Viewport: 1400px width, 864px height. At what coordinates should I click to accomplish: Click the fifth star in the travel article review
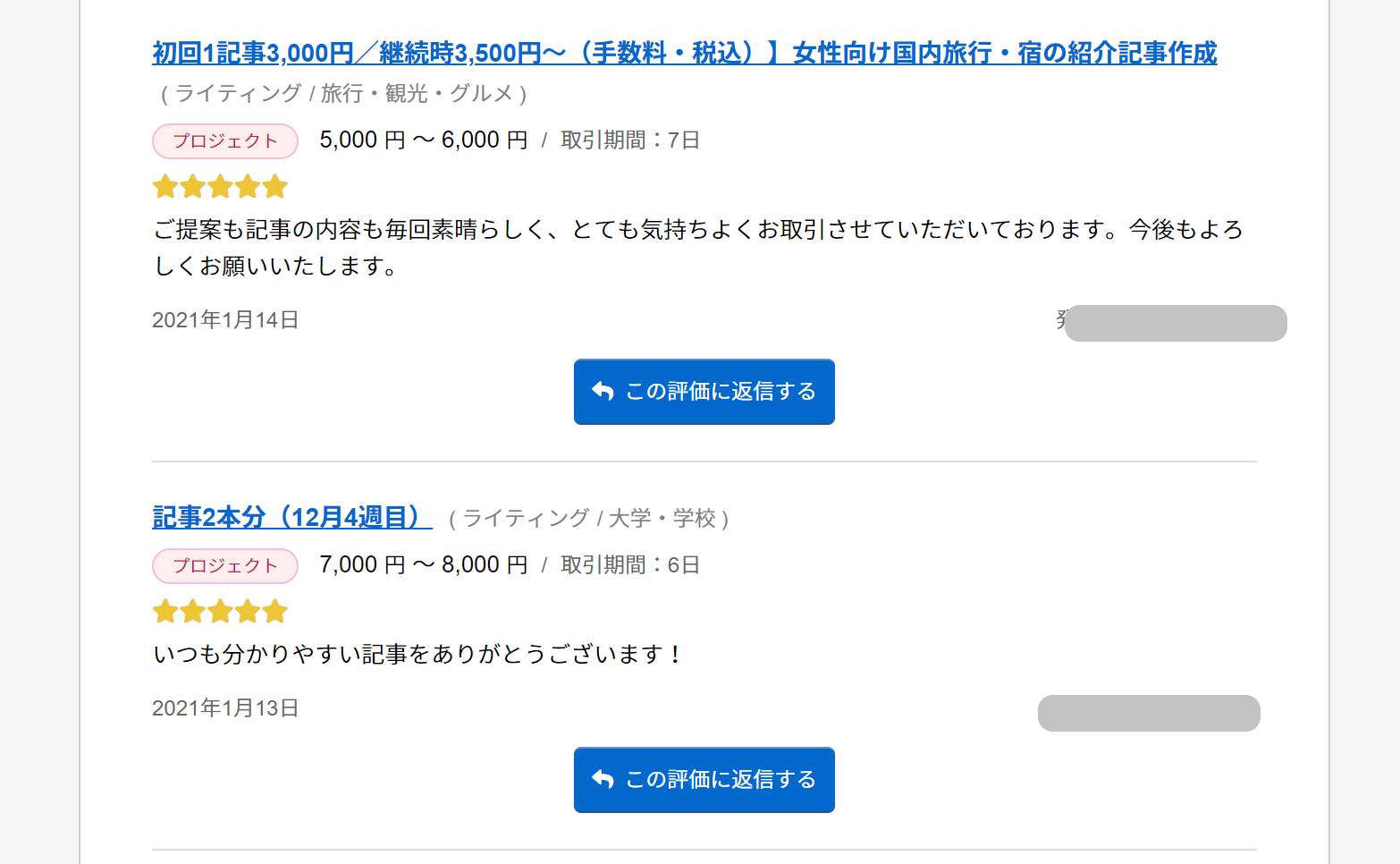coord(275,187)
